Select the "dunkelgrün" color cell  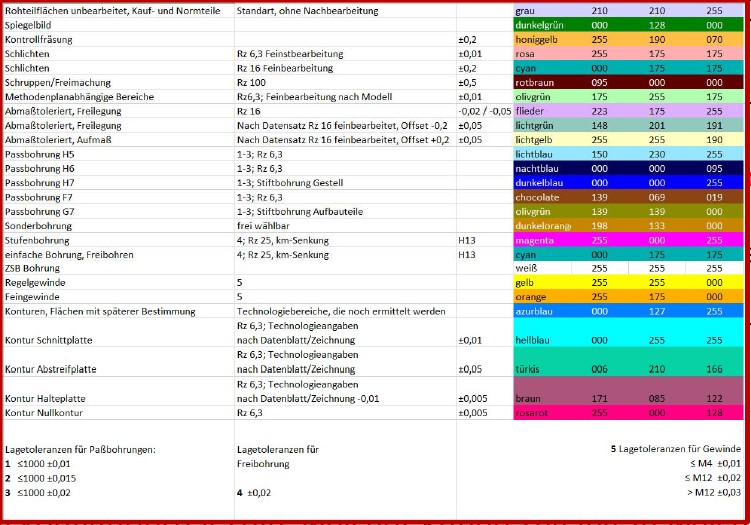542,25
